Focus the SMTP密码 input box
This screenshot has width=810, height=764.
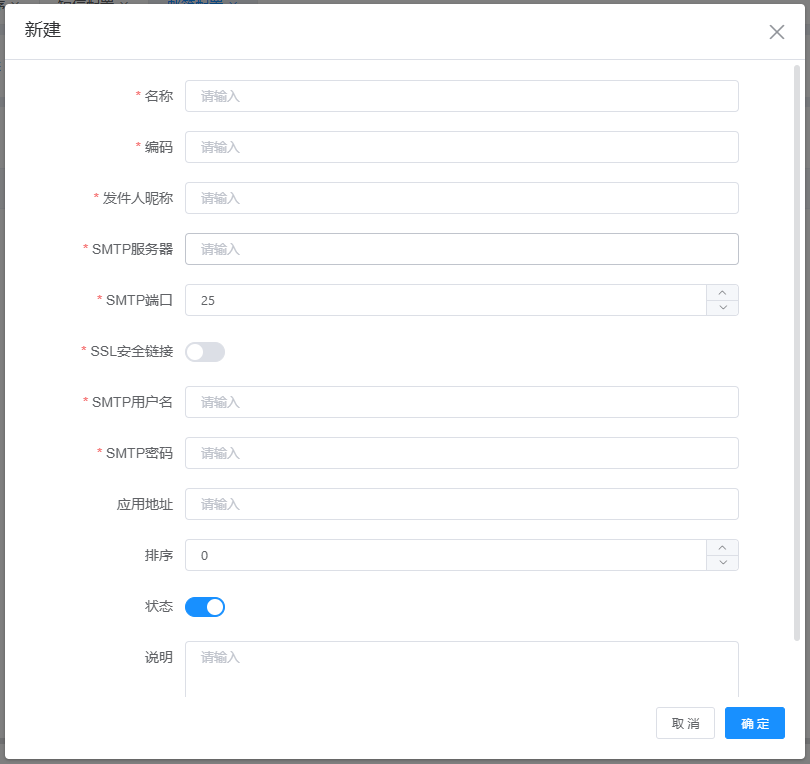point(461,453)
